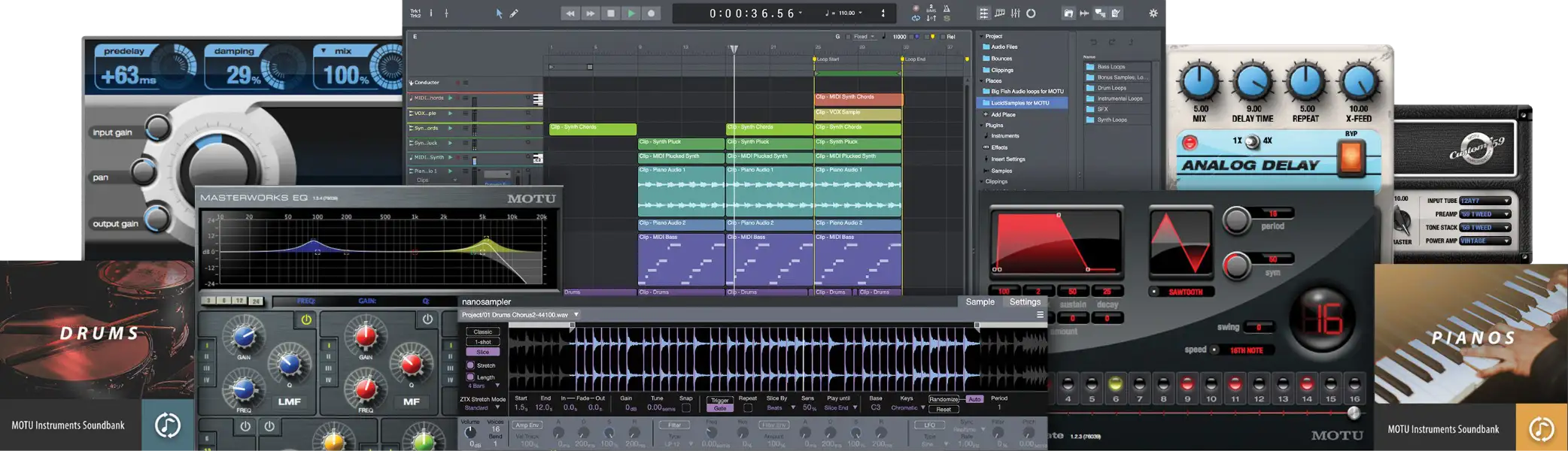Open the tracks overview icon in toolbar
Viewport: 1568px width, 451px height.
[983, 13]
